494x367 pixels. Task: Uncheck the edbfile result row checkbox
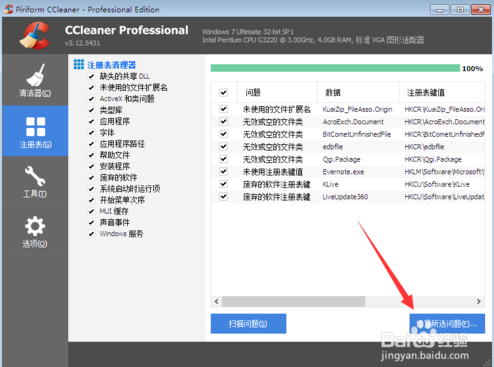coord(223,147)
